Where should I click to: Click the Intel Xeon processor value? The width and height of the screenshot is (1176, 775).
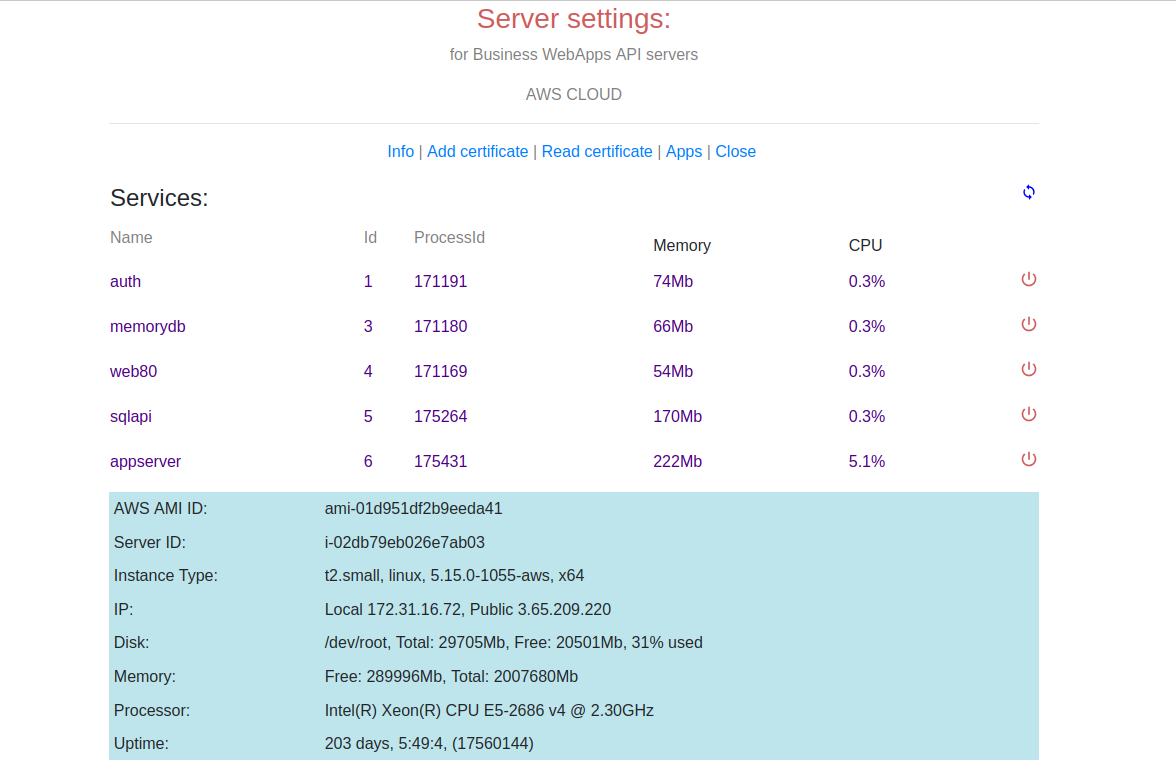[489, 710]
